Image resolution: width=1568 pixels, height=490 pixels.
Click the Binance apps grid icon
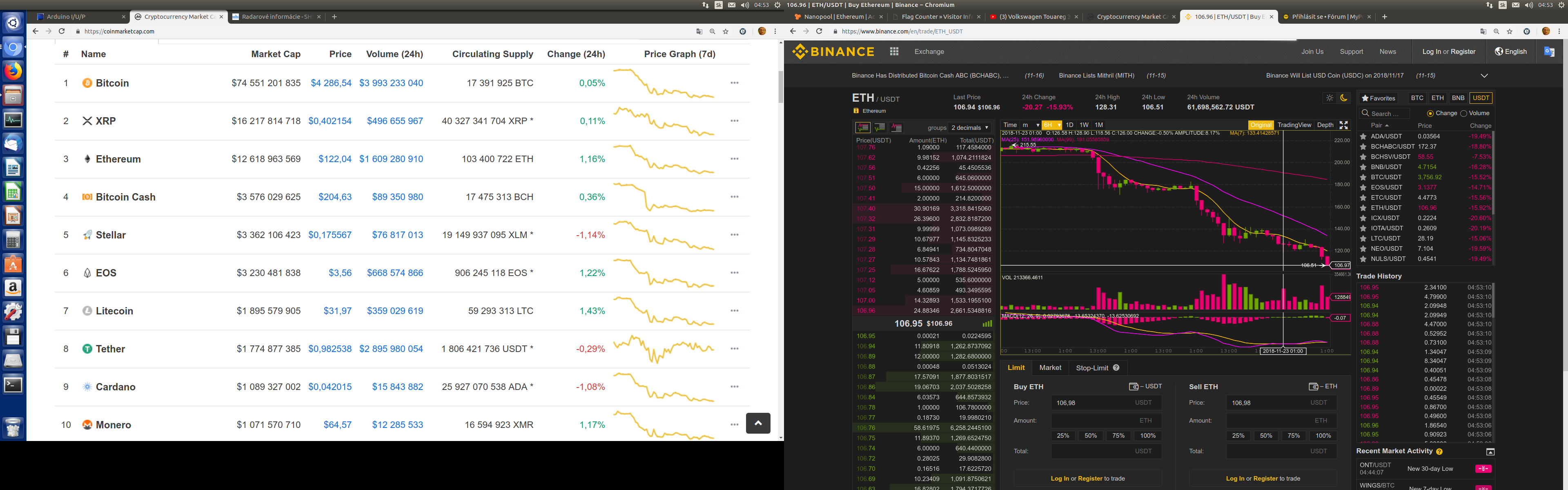(x=893, y=52)
